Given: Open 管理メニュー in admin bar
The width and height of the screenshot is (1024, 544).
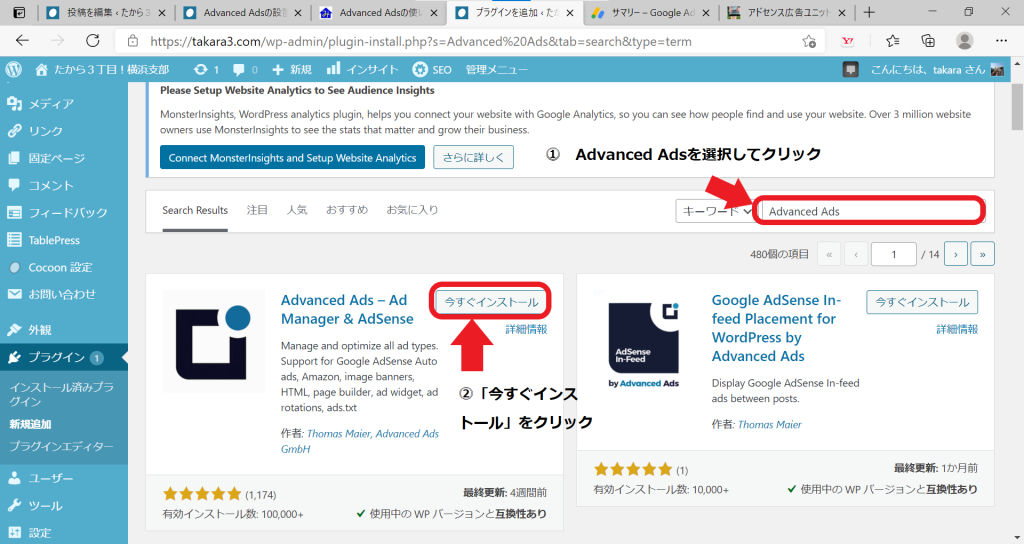Looking at the screenshot, I should [496, 69].
